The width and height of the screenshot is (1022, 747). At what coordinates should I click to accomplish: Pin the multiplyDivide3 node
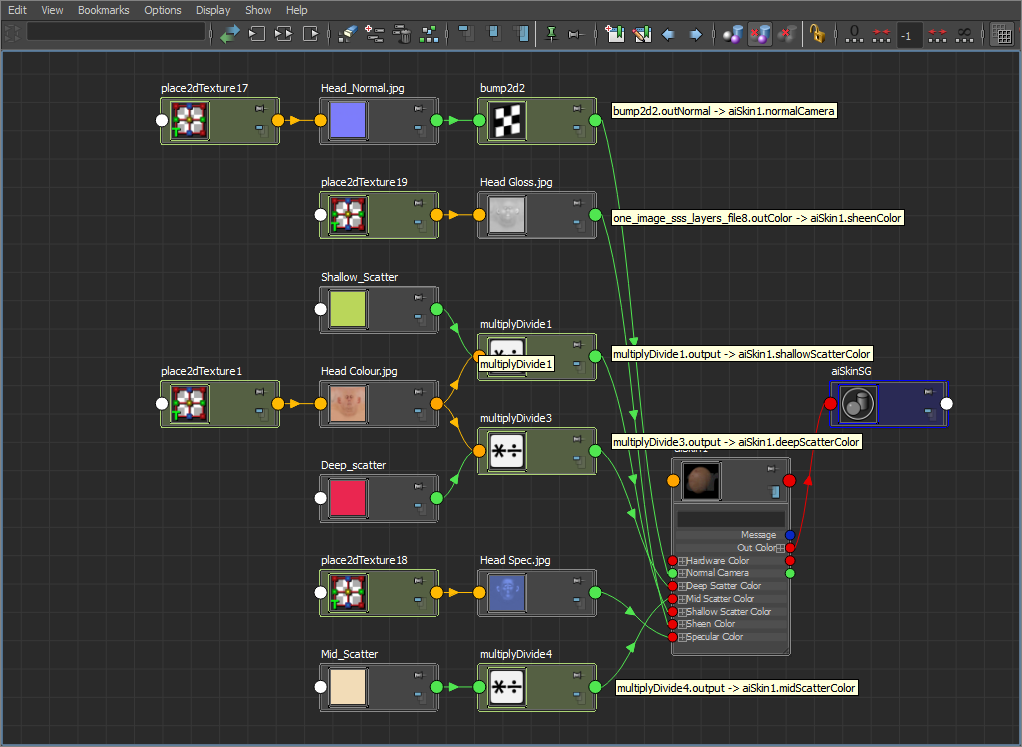pyautogui.click(x=578, y=439)
